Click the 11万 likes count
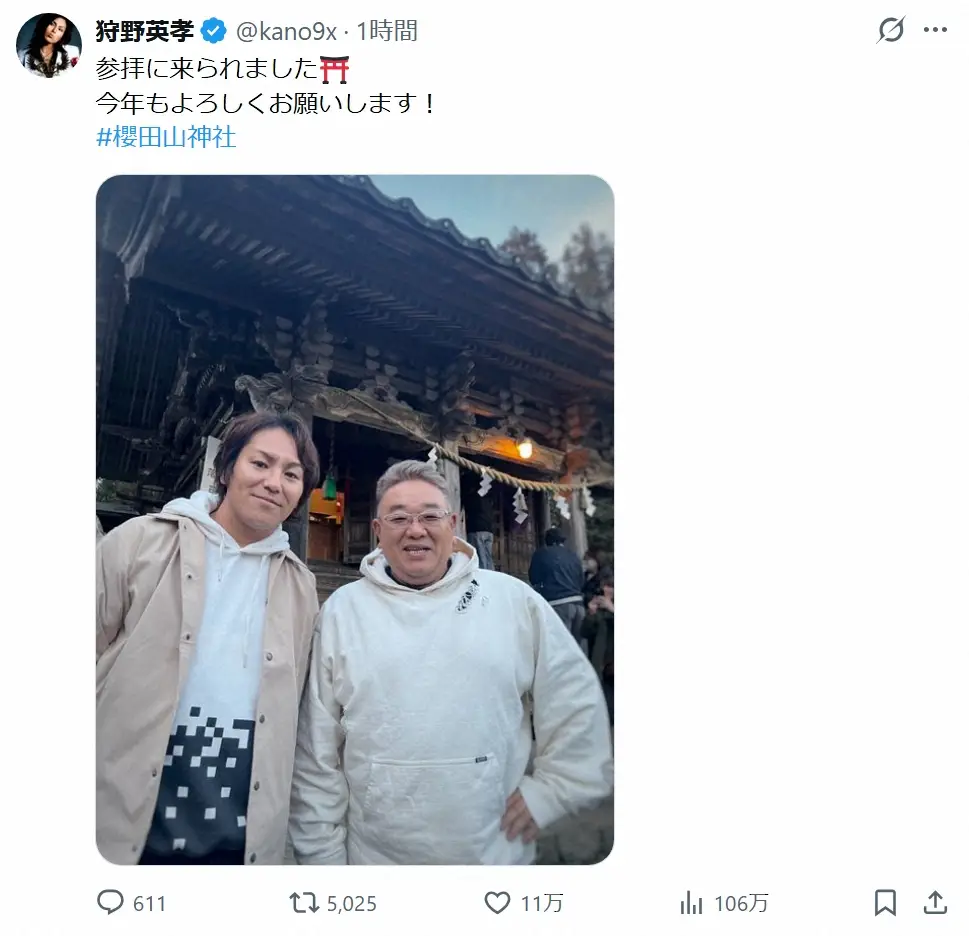969x936 pixels. pyautogui.click(x=542, y=904)
